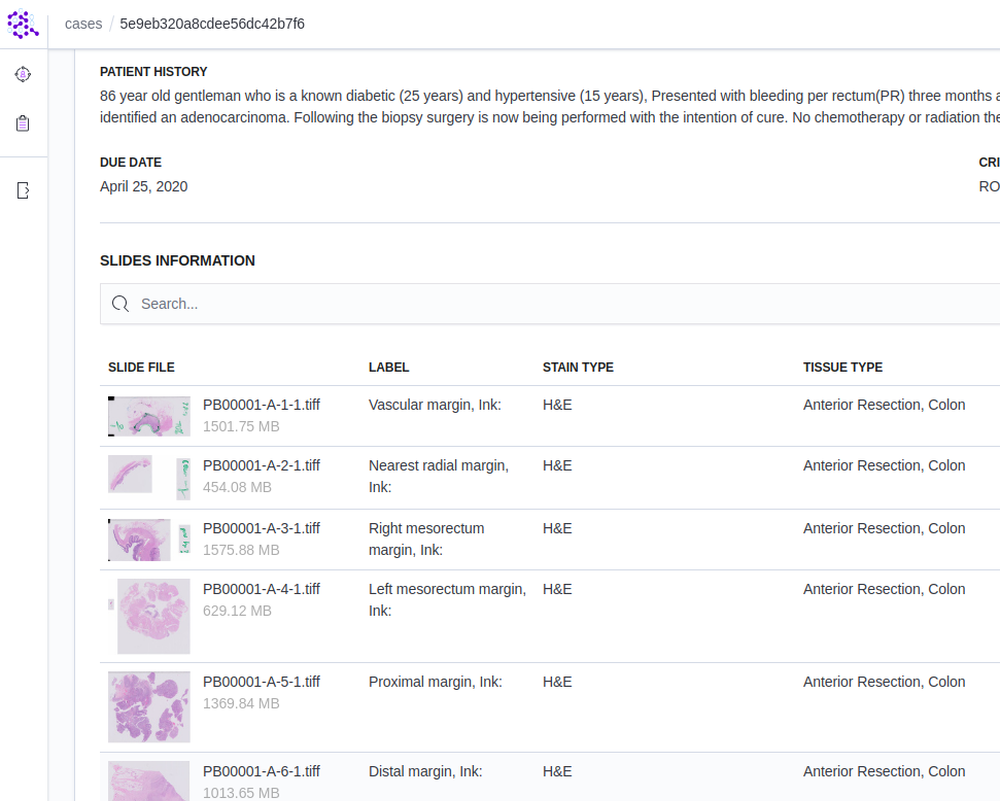Click label 'Left mesorectum margin, Ink:'
Image resolution: width=1000 pixels, height=801 pixels.
click(447, 600)
